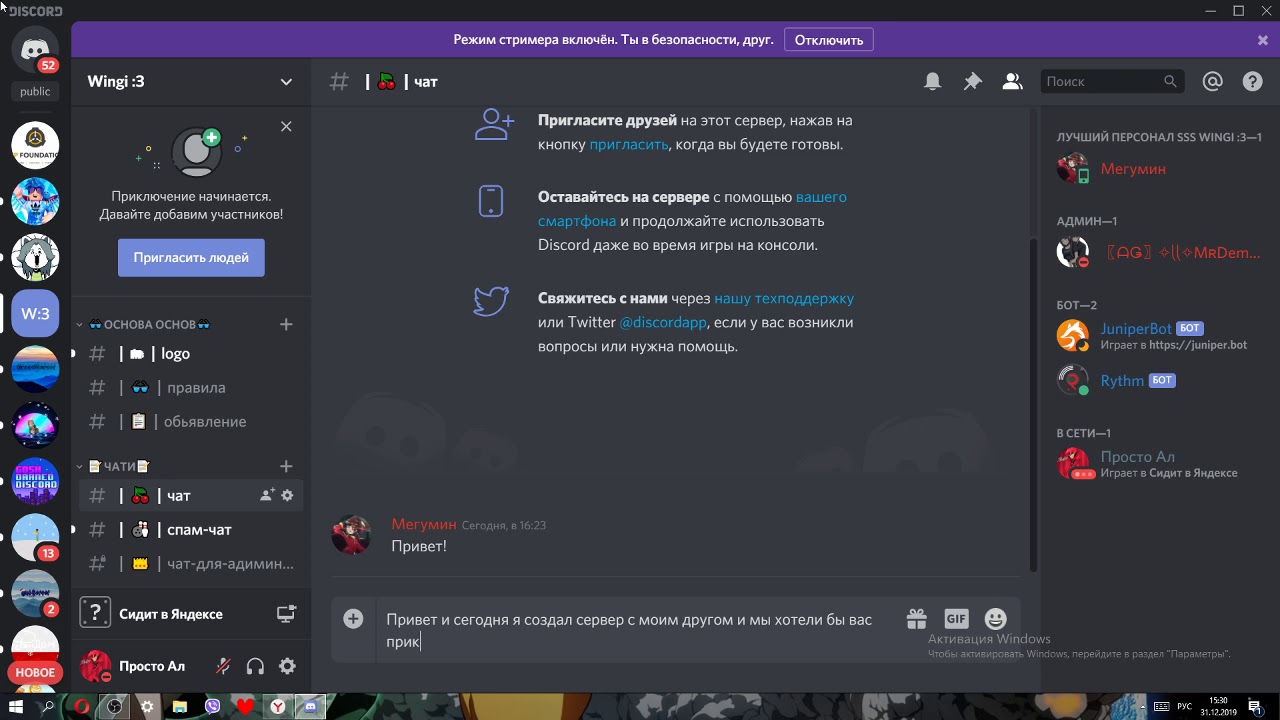Jump to new mentions via НОВОЕ button
The width and height of the screenshot is (1280, 720).
[x=35, y=673]
